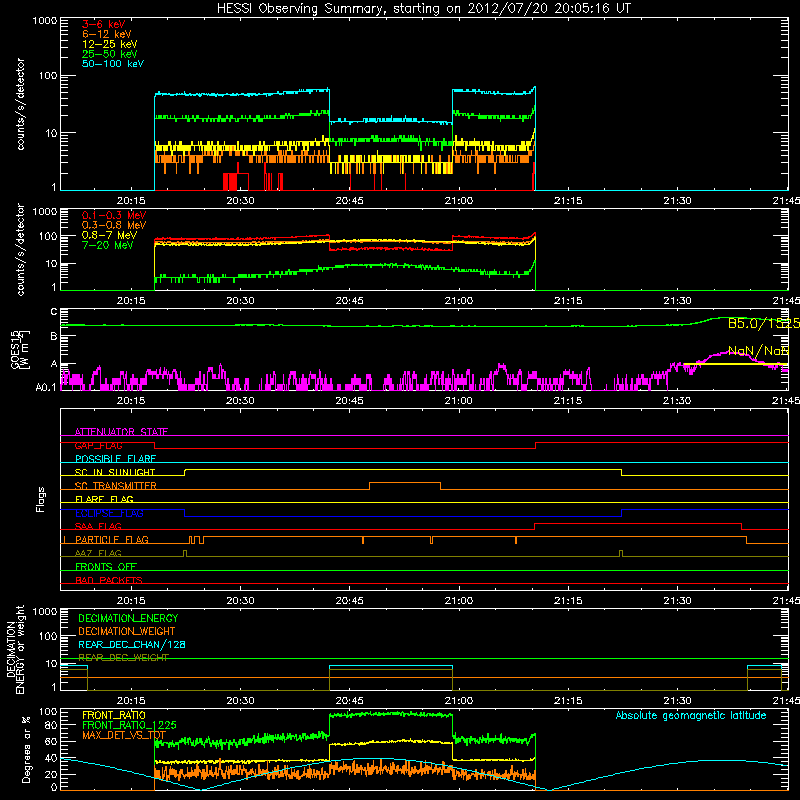The height and width of the screenshot is (800, 800).
Task: Click the 1000 y-axis label in top panel
Action: [x=45, y=21]
